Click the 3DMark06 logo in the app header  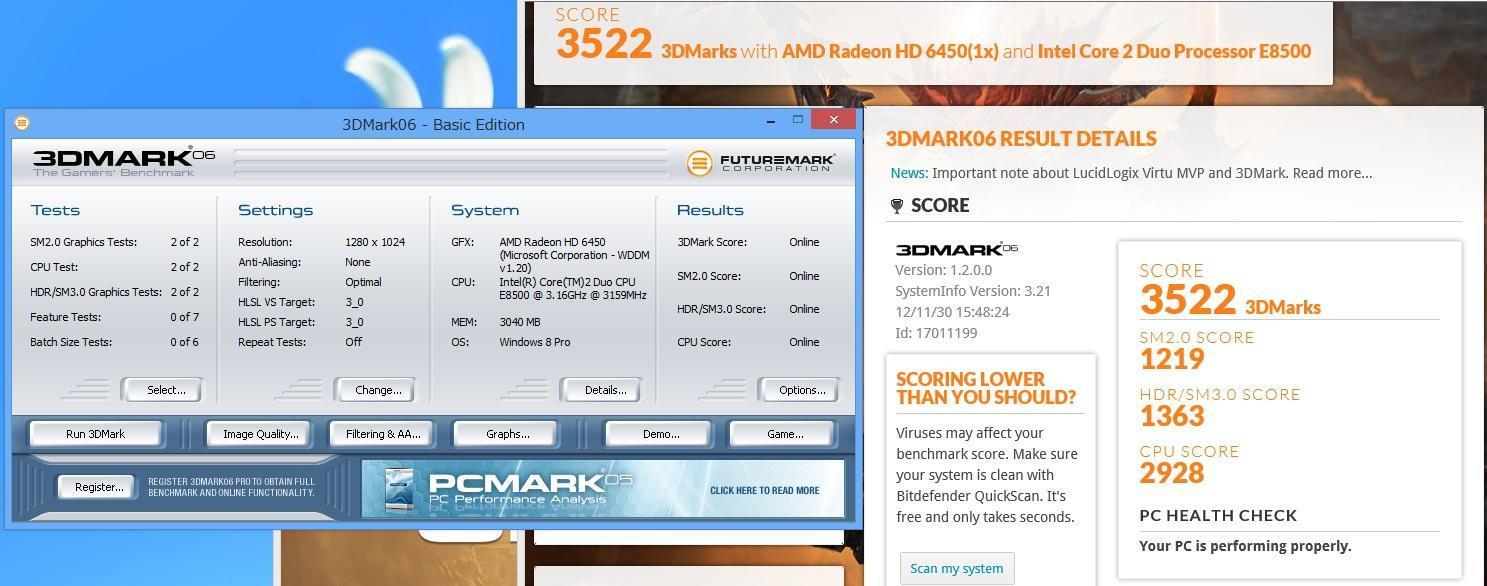click(124, 162)
